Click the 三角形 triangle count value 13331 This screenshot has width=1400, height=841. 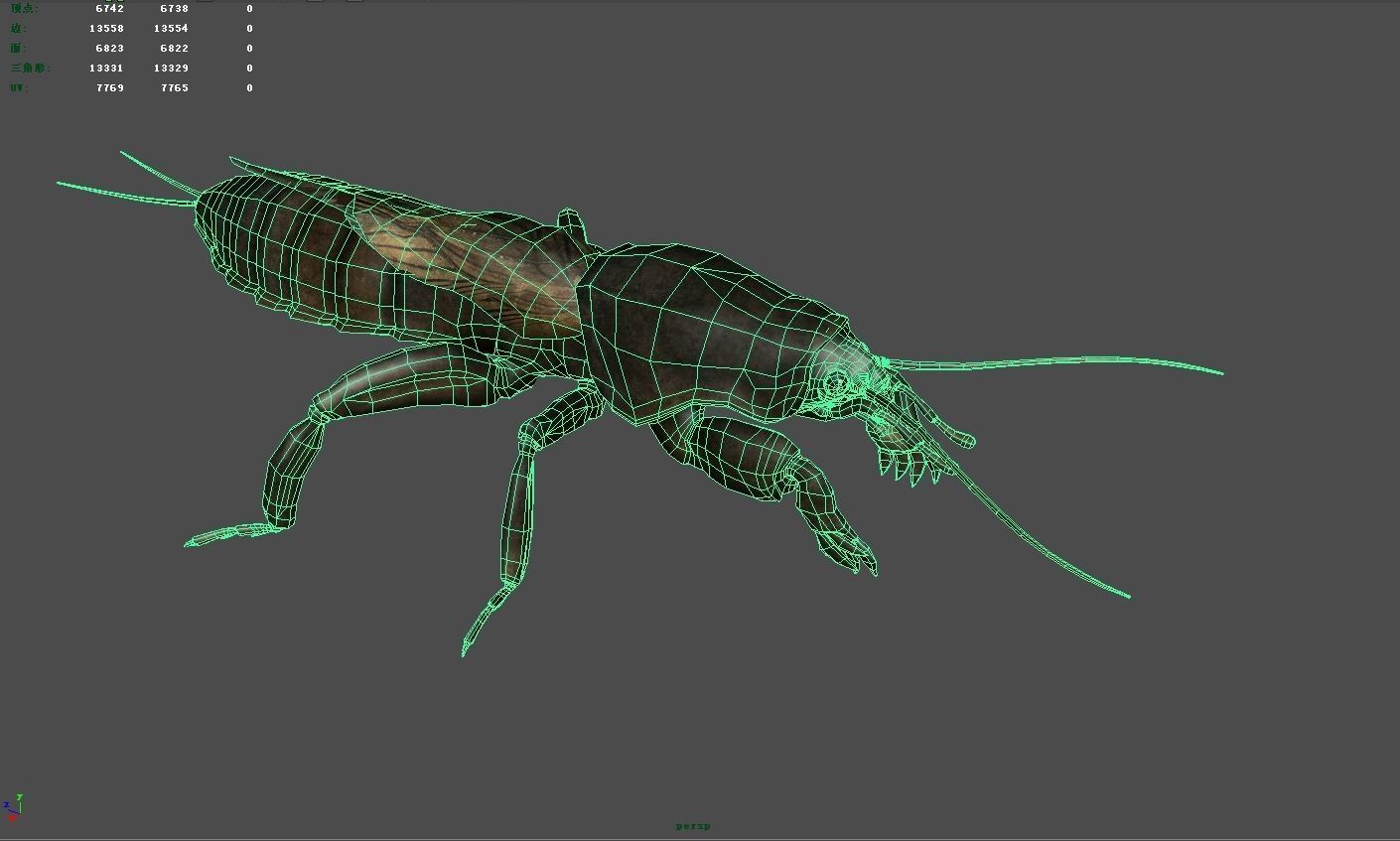(107, 68)
